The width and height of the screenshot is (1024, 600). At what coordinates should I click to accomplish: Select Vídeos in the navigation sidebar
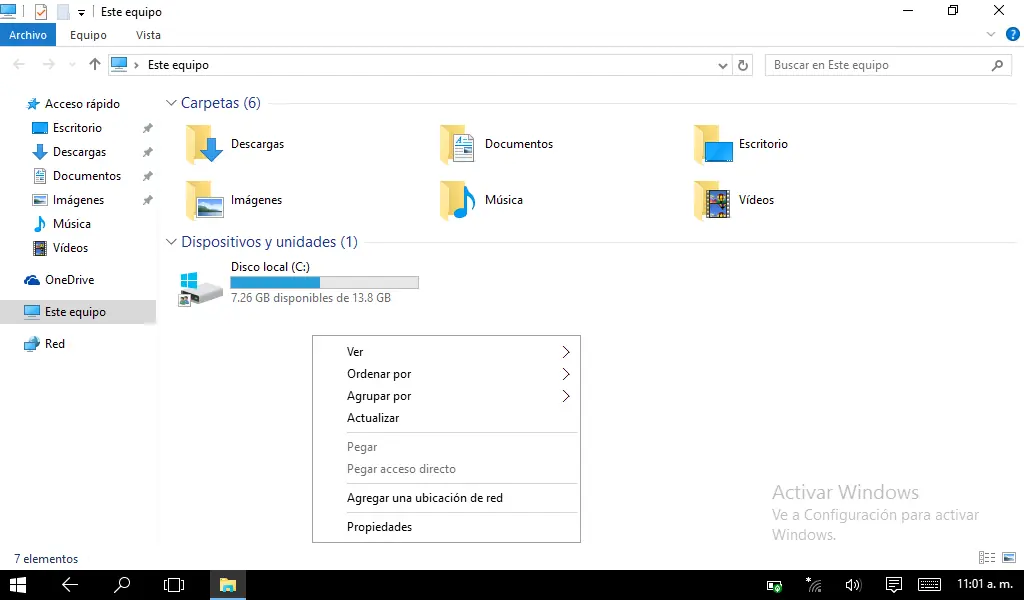point(70,248)
